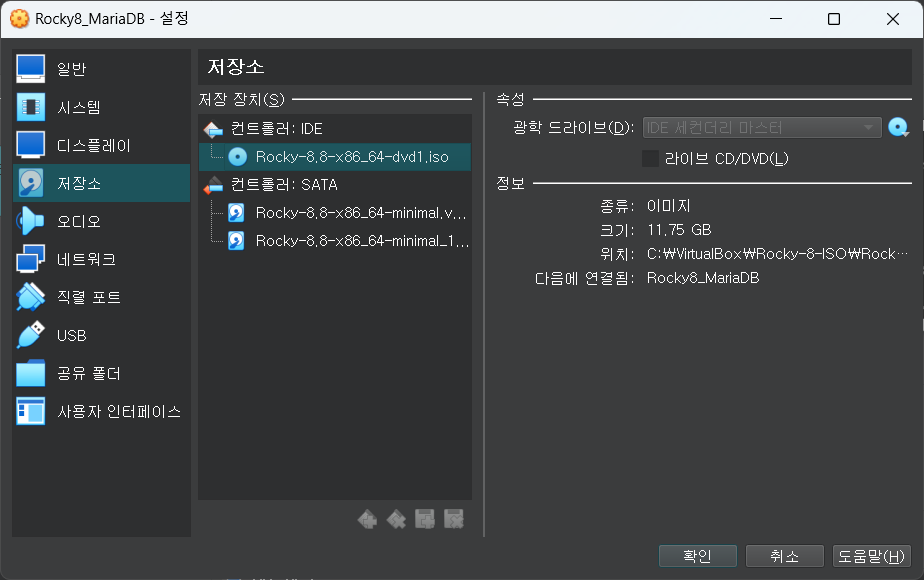Click the C:₩VirtualBox₩Rocky-8-ISO location path
Viewport: 924px width, 580px height.
pos(777,254)
